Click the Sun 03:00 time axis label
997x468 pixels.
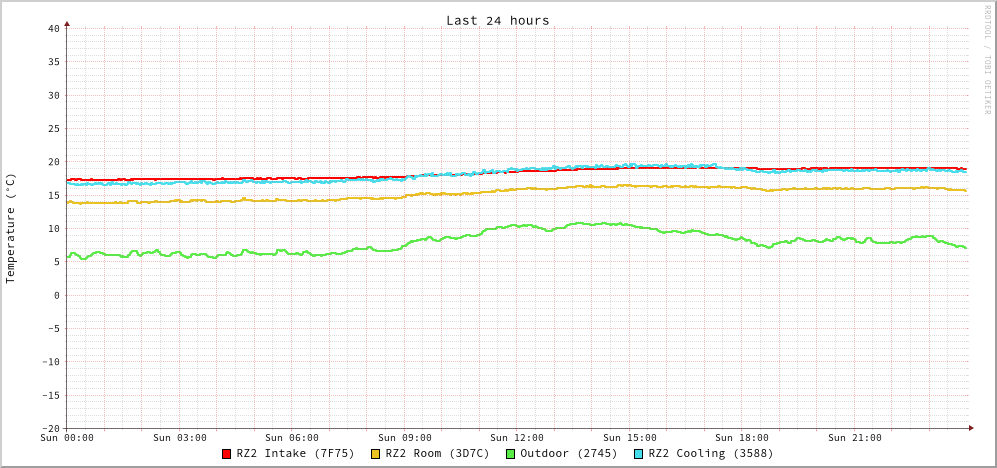click(x=180, y=438)
